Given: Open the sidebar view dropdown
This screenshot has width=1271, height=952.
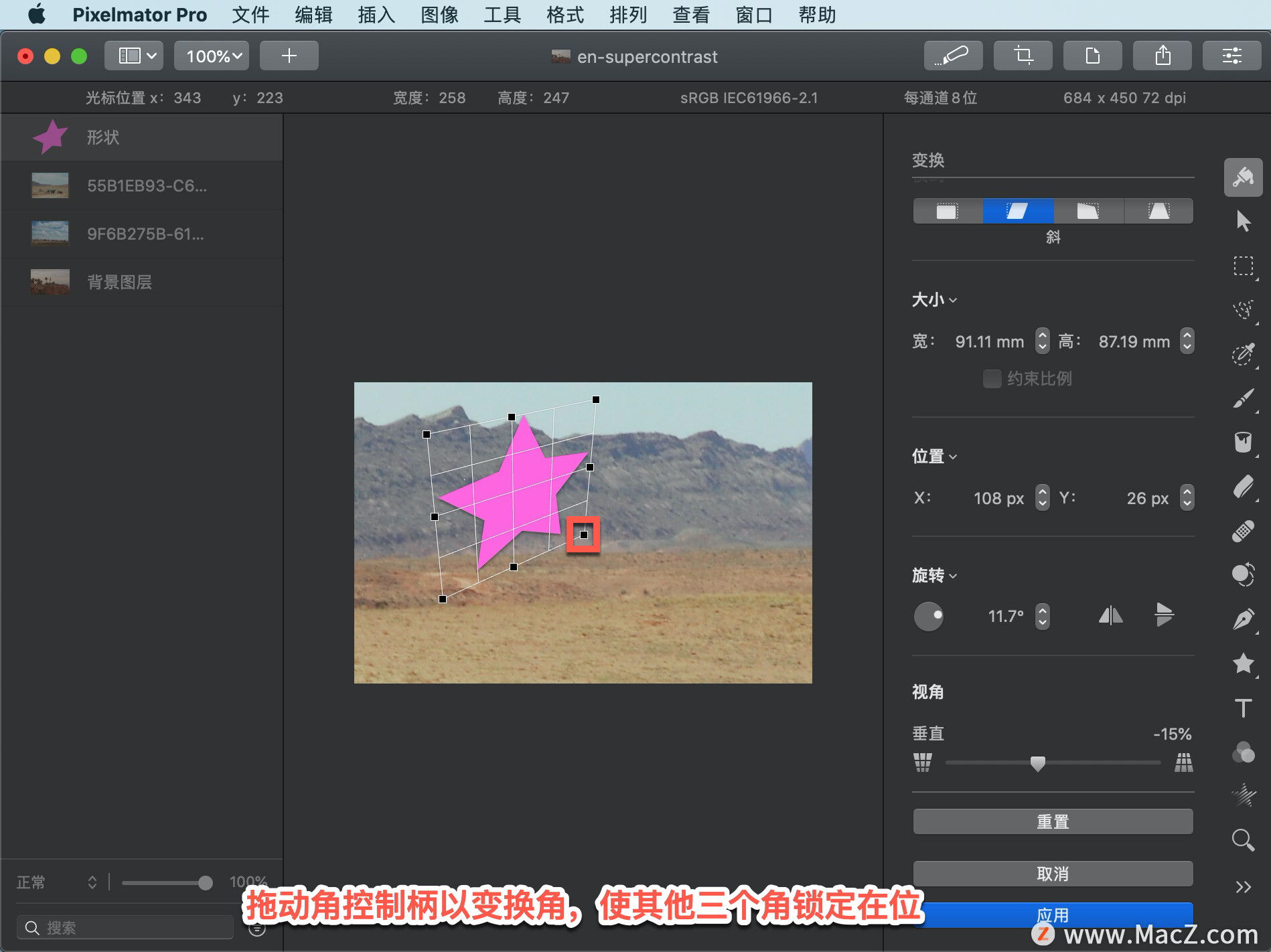Looking at the screenshot, I should pos(133,56).
